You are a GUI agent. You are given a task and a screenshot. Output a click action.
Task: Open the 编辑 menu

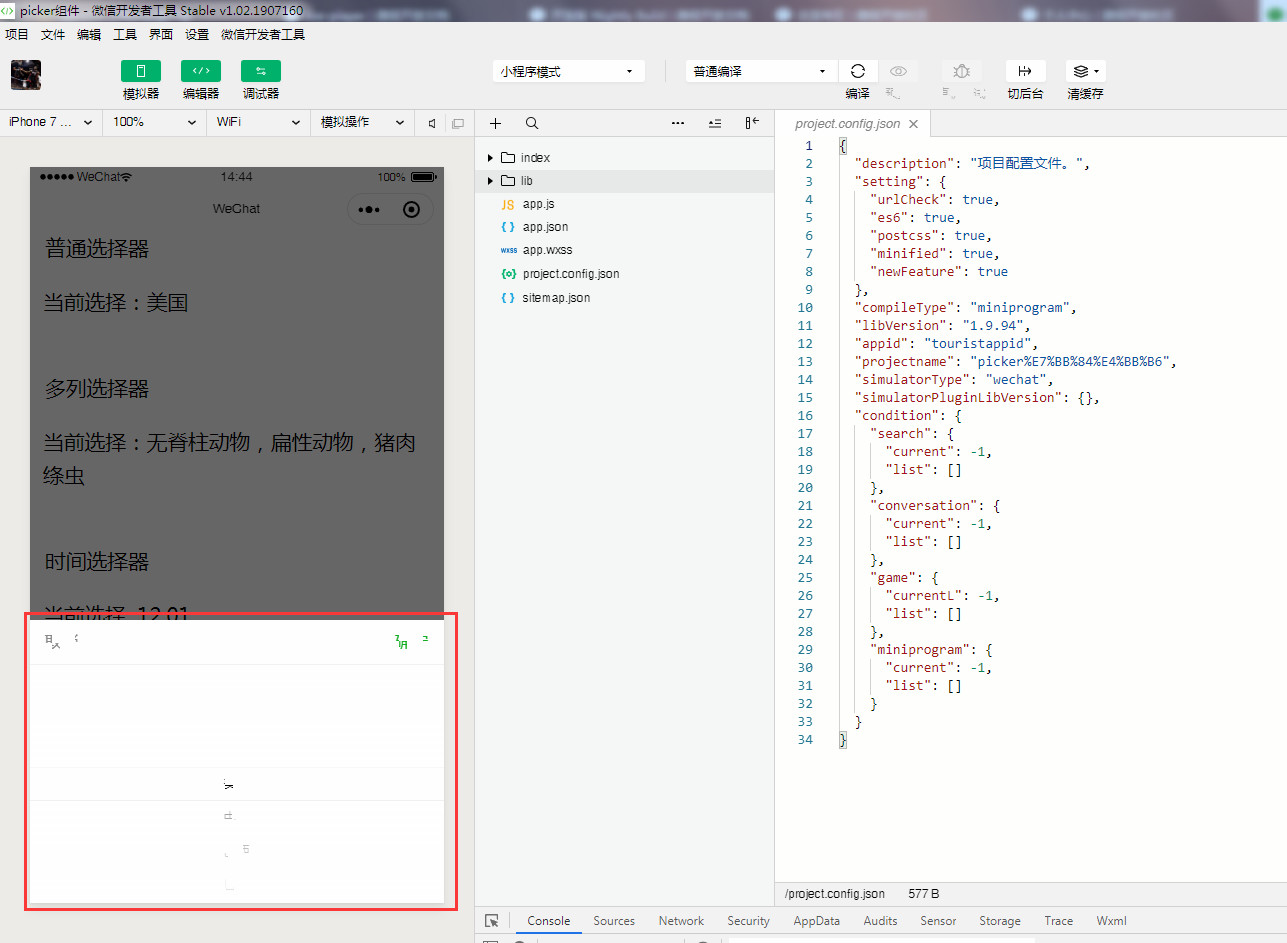pos(89,34)
